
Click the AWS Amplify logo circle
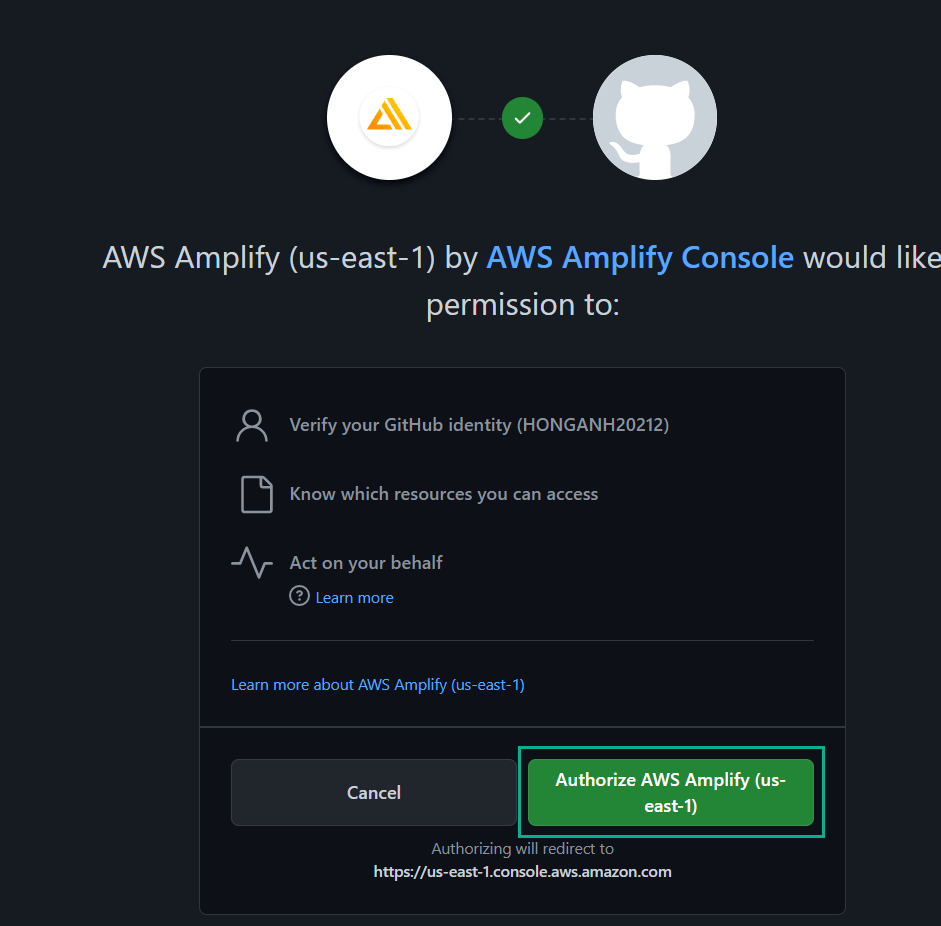389,117
